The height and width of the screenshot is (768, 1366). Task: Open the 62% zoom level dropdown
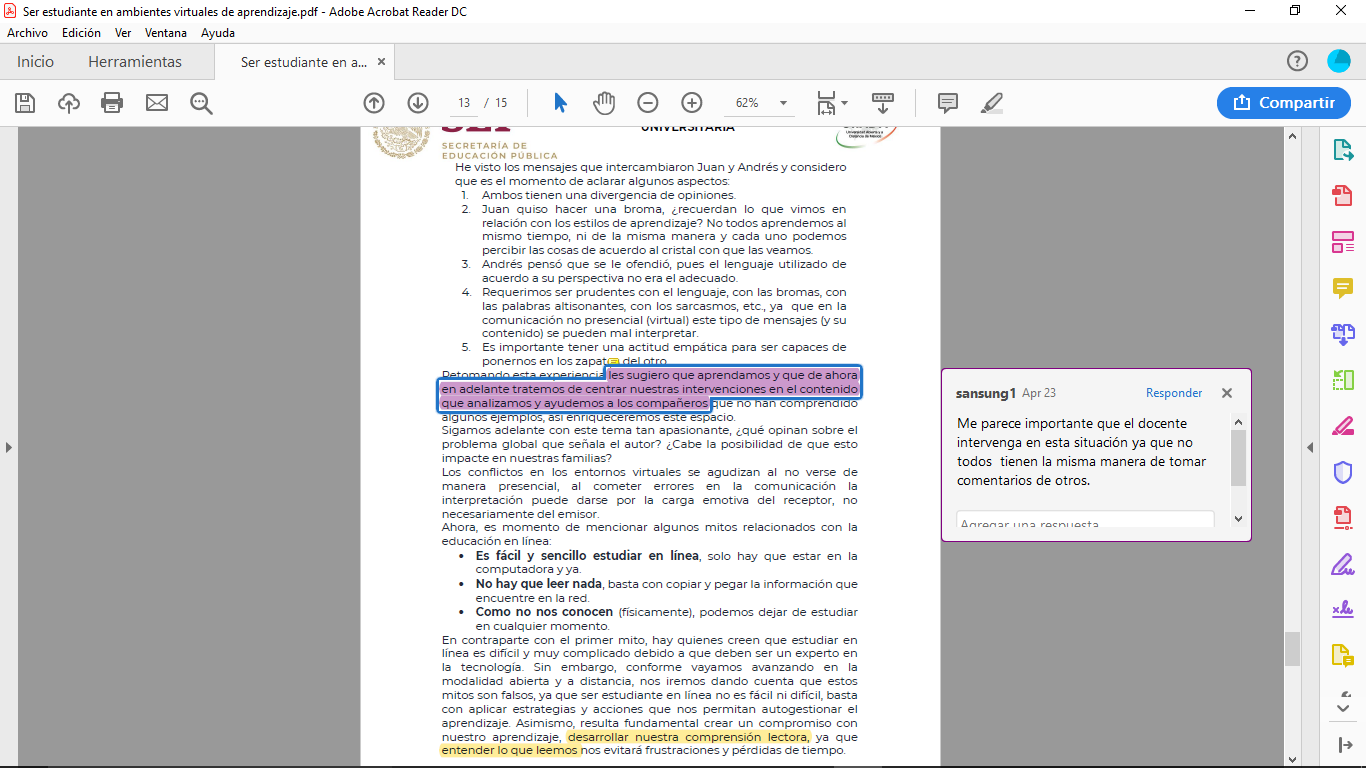[783, 103]
